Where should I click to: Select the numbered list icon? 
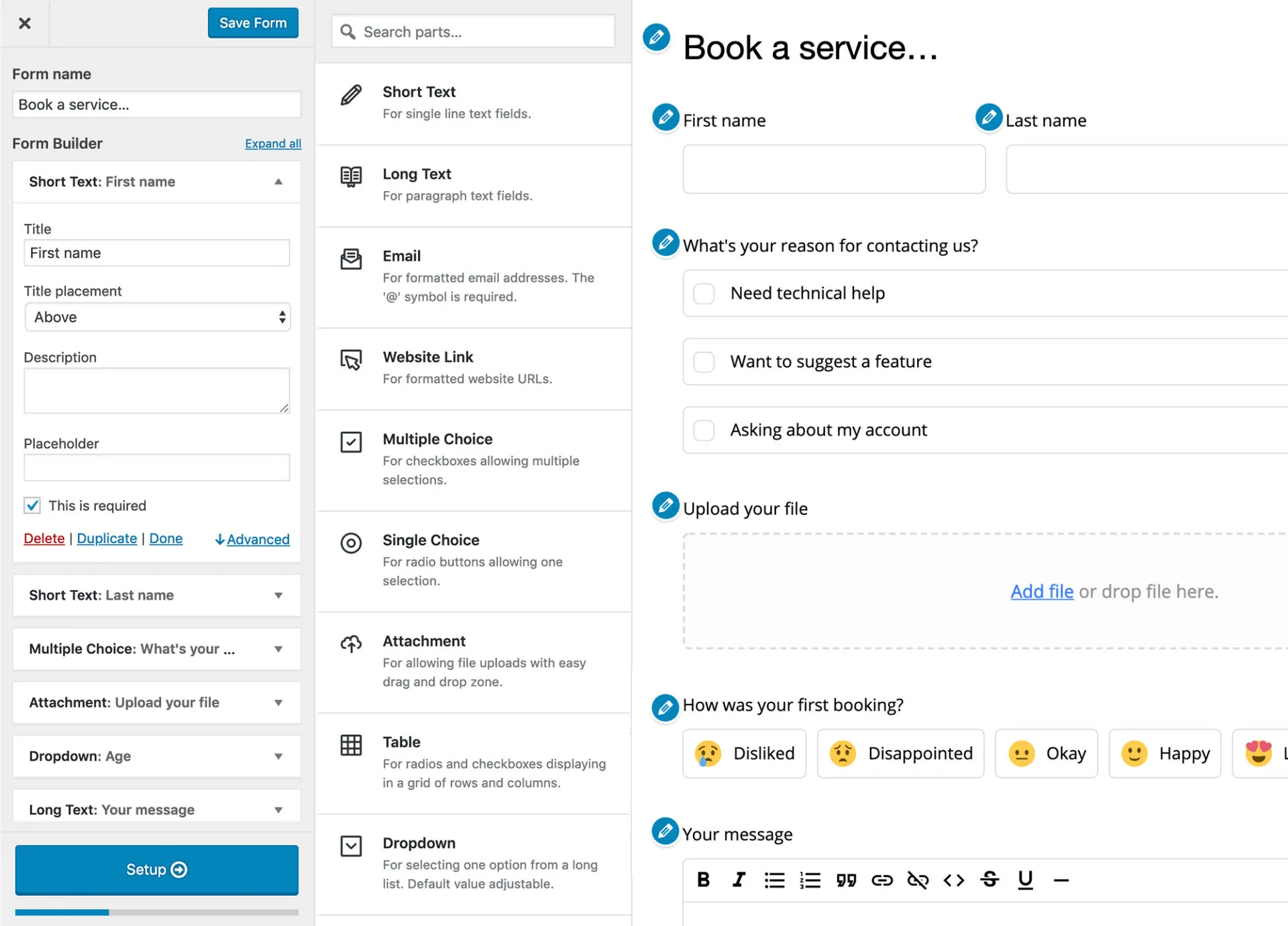coord(810,880)
